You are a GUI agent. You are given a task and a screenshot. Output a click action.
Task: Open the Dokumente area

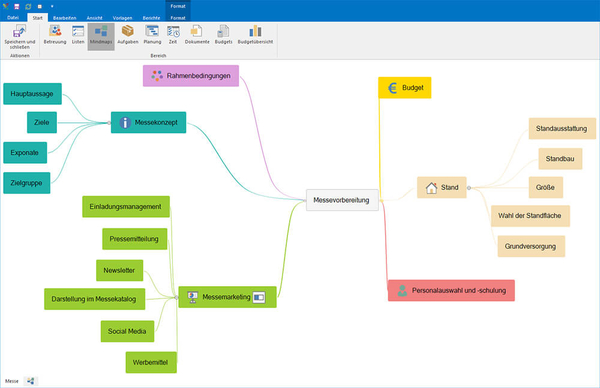point(197,35)
